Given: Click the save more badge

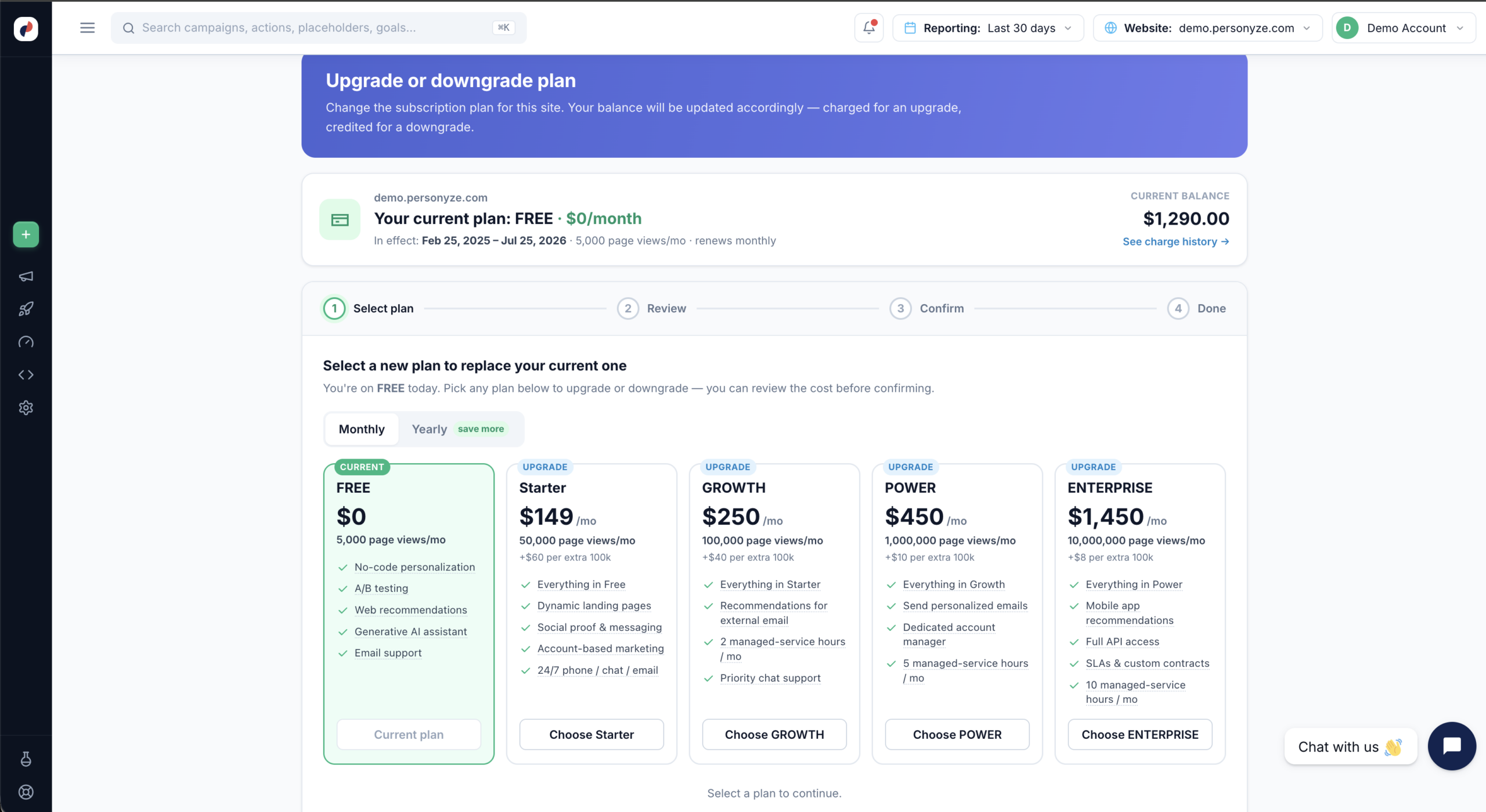Looking at the screenshot, I should click(481, 430).
